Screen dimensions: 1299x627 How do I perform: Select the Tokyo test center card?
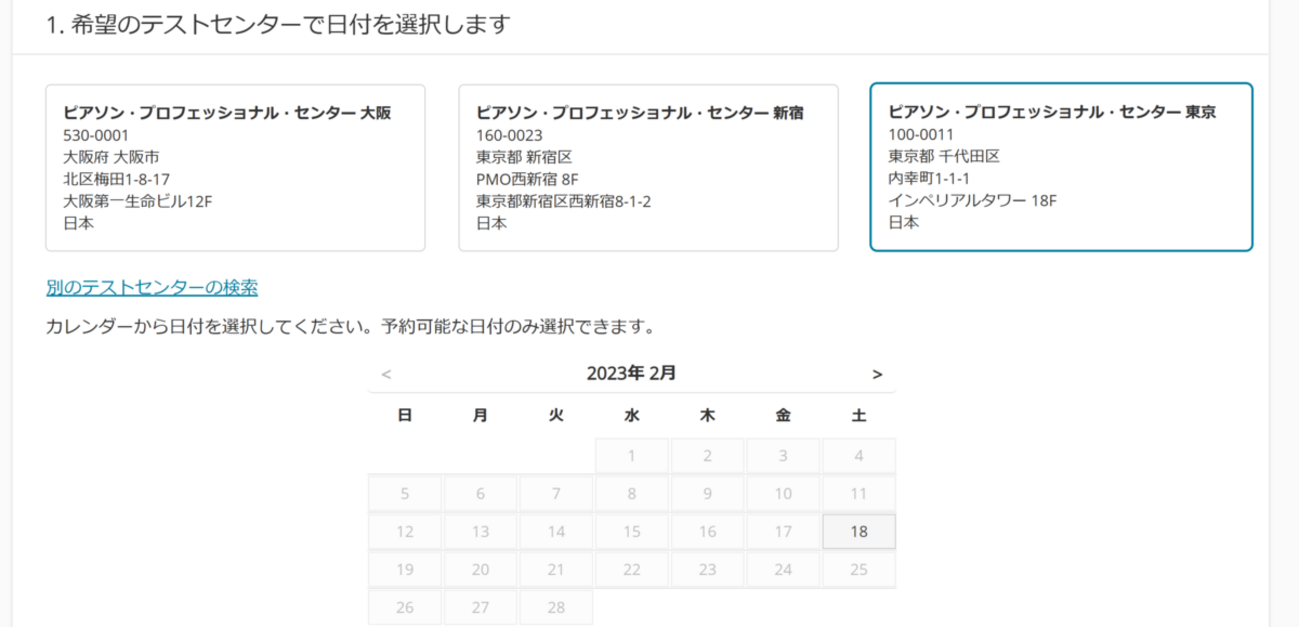point(1061,167)
